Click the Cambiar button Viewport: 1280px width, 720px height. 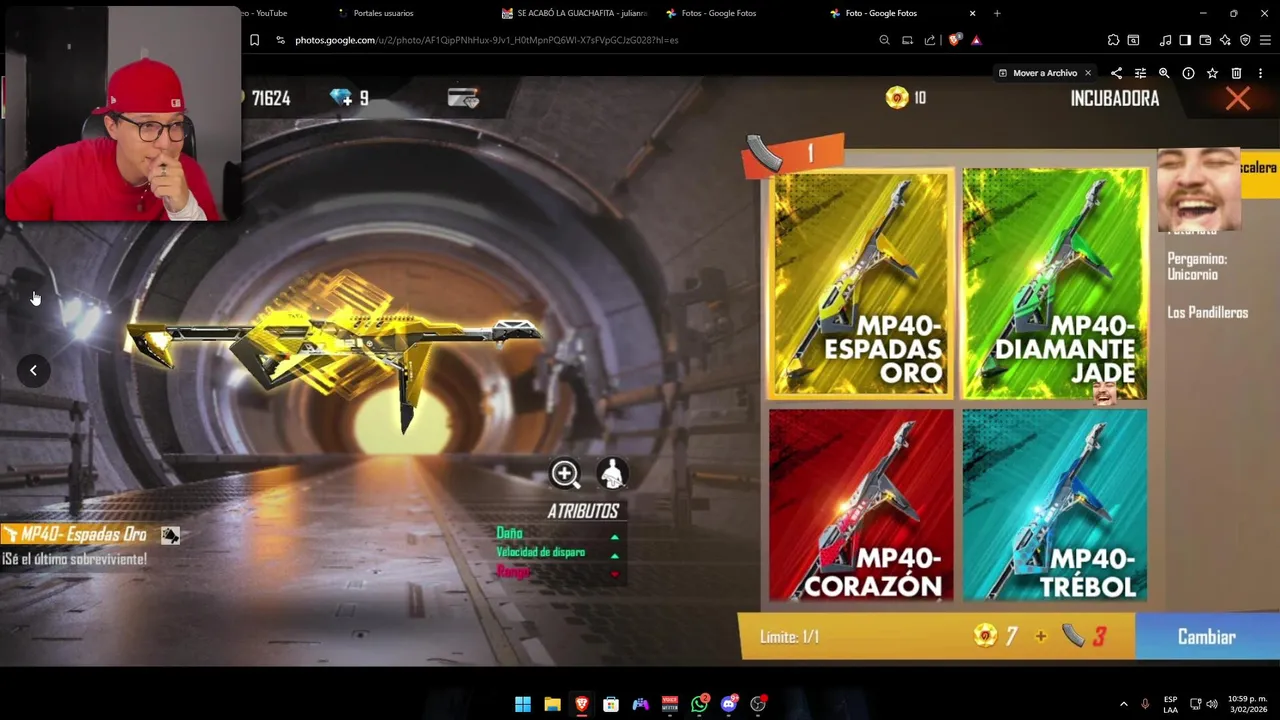point(1207,637)
